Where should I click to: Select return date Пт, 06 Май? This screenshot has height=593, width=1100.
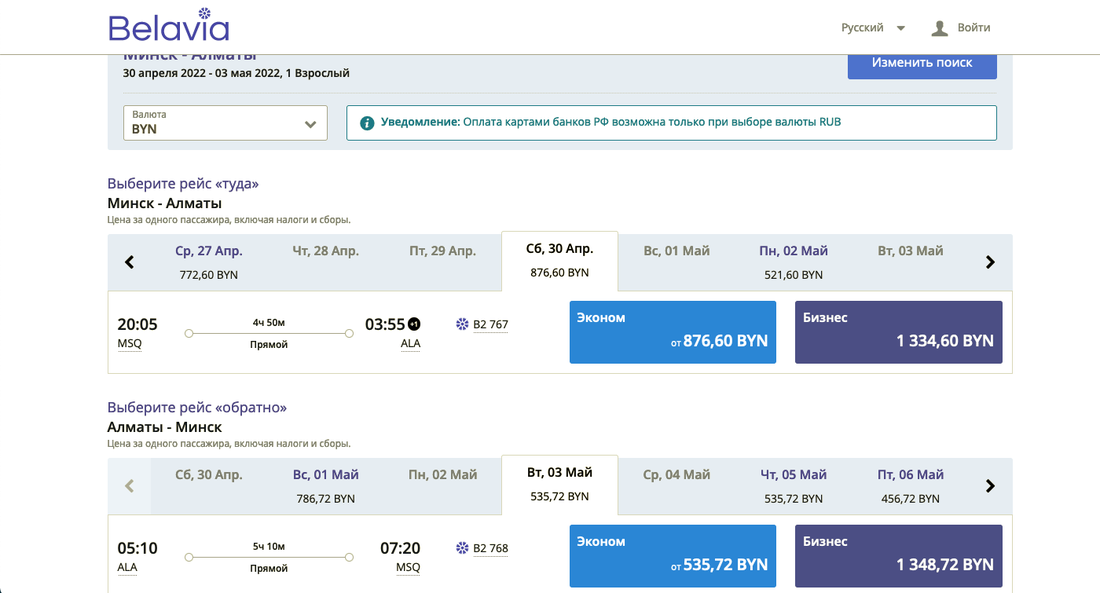coord(910,485)
